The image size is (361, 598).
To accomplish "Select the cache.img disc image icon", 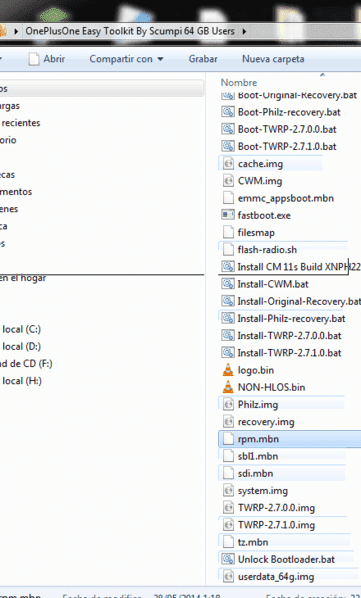I will 228,164.
